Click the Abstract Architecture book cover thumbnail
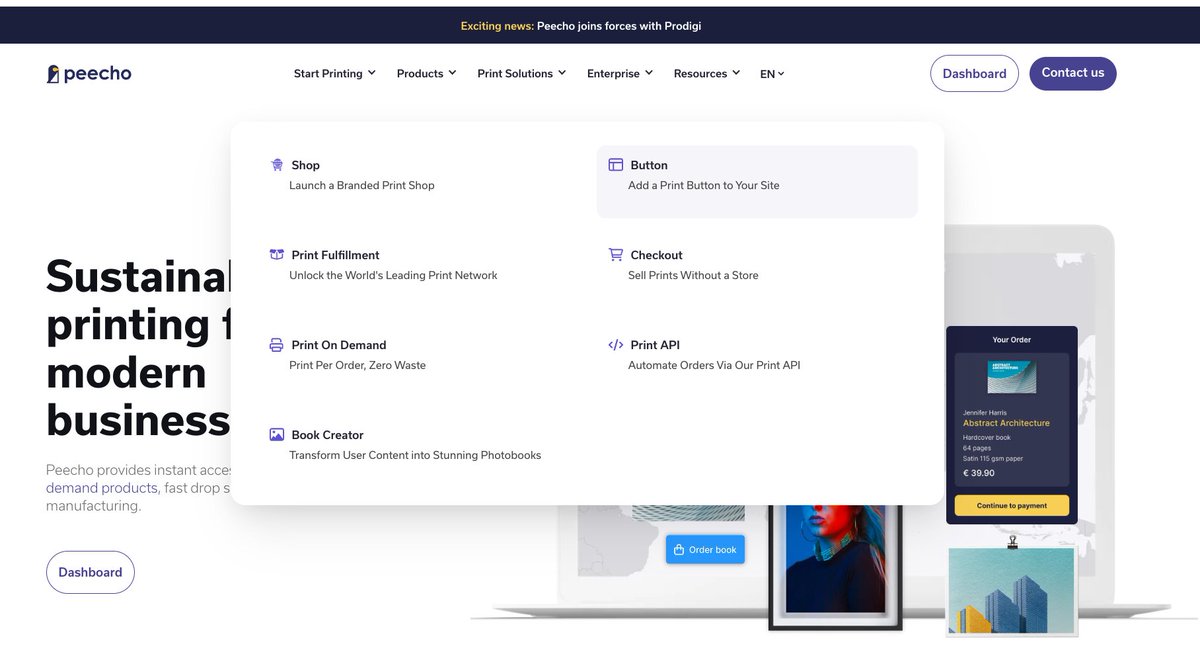Image resolution: width=1200 pixels, height=654 pixels. (x=1011, y=377)
